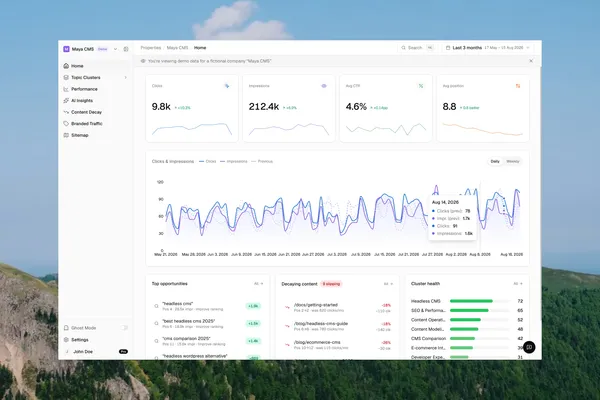
Task: Open the Maya CMS property switcher chevron
Action: pos(116,49)
